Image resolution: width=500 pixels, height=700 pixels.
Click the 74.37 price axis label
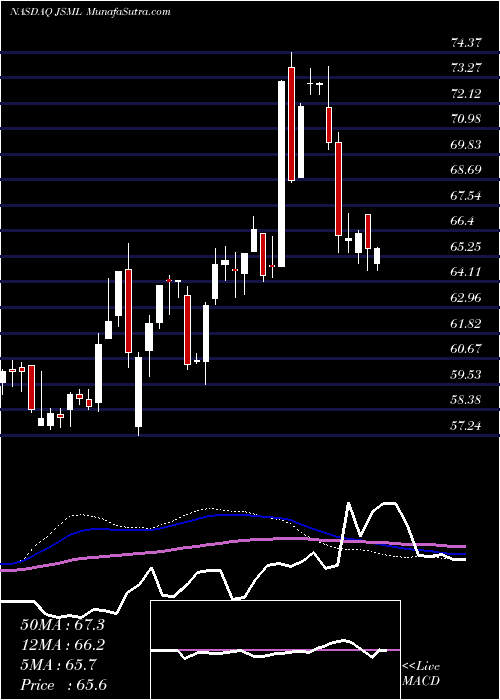click(467, 43)
